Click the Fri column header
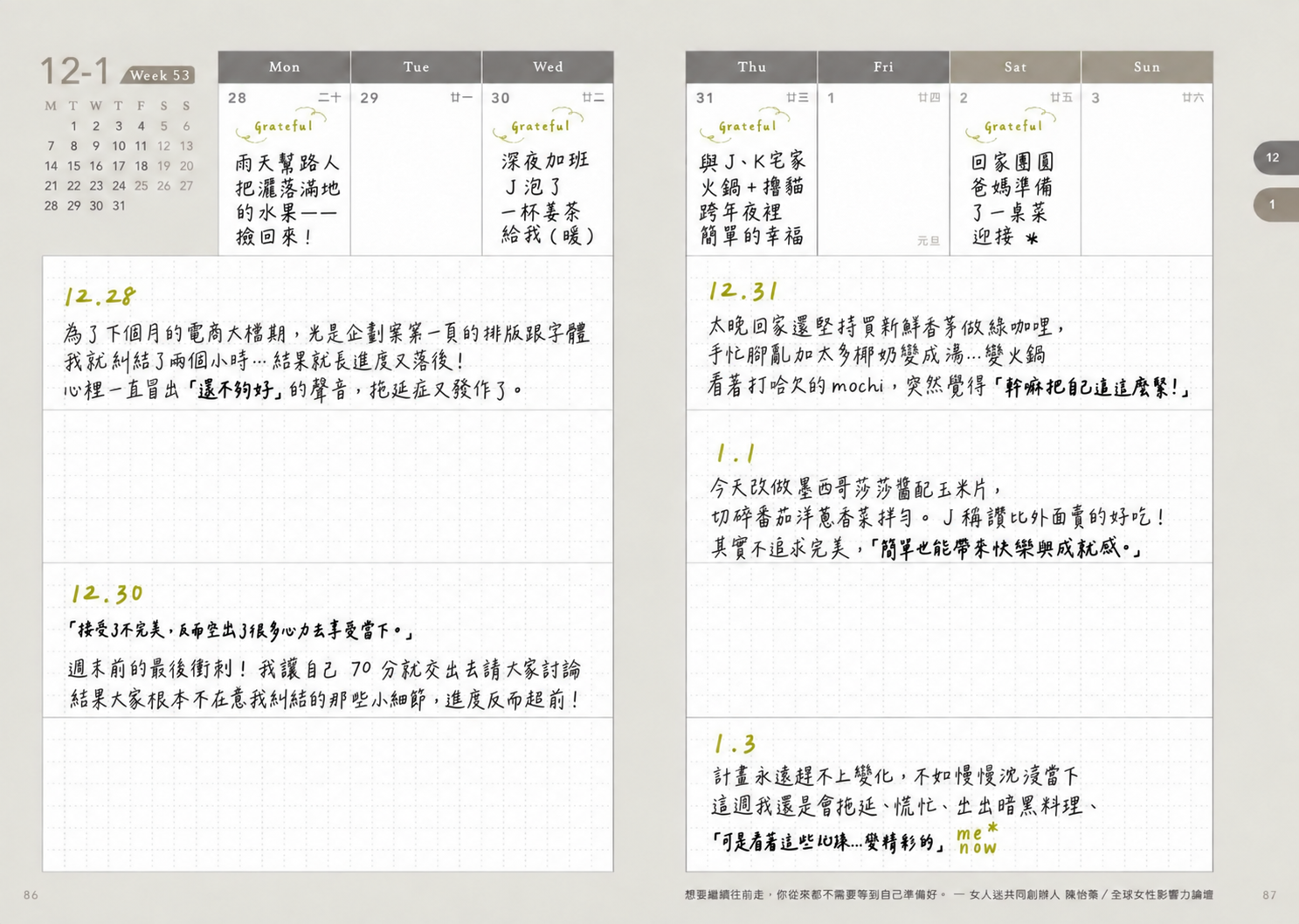Screen dimensions: 1299x924 tap(883, 67)
